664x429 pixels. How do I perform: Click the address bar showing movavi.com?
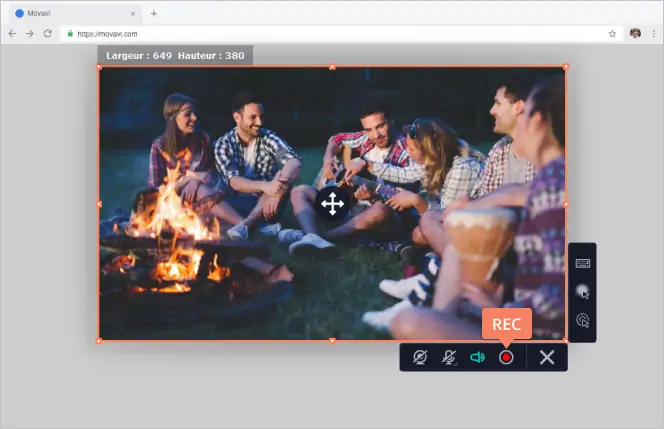(342, 33)
